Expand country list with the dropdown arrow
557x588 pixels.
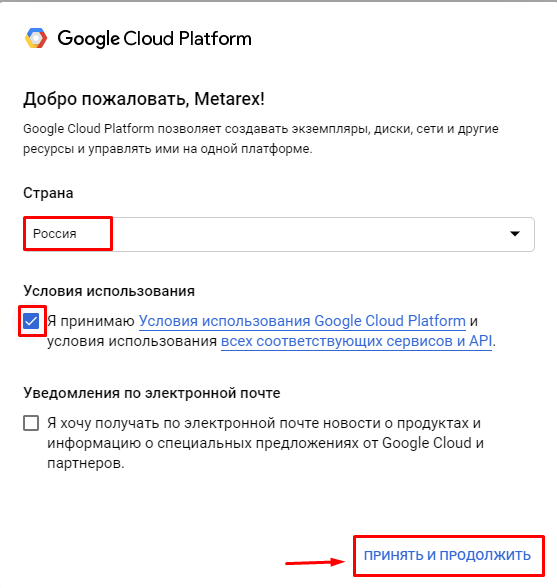[x=515, y=234]
